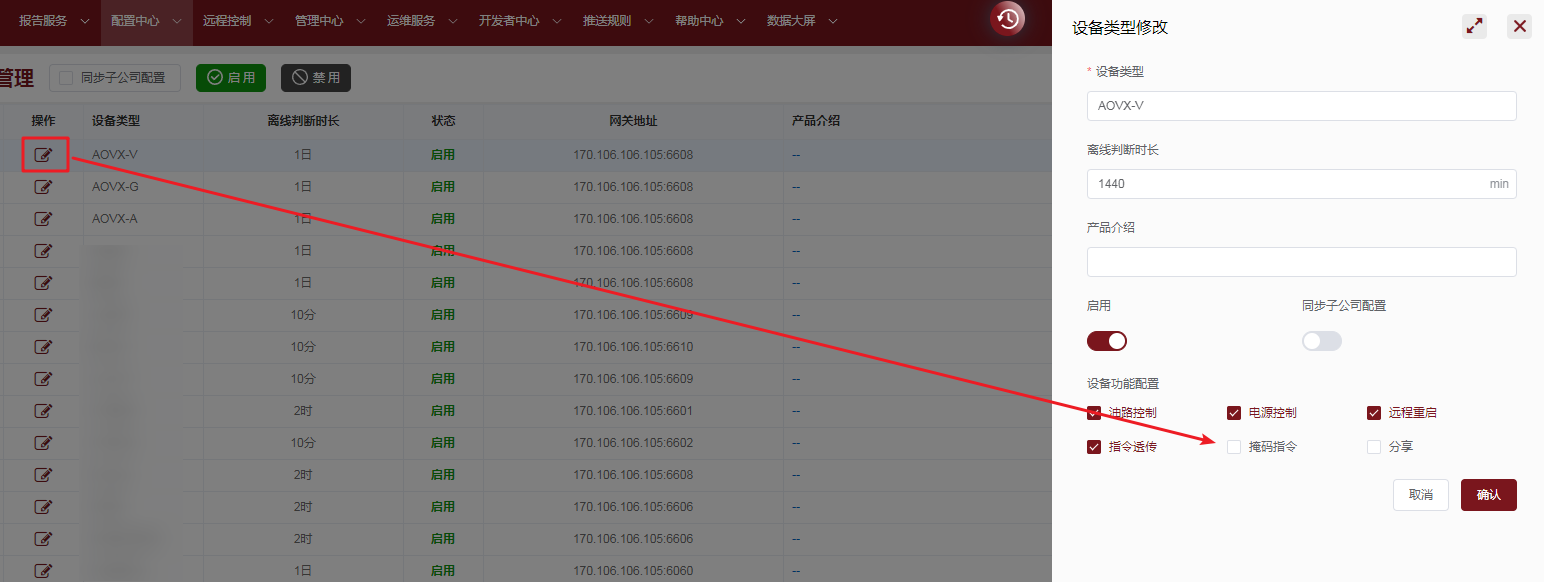
Task: Close the device type modification panel
Action: click(1519, 27)
